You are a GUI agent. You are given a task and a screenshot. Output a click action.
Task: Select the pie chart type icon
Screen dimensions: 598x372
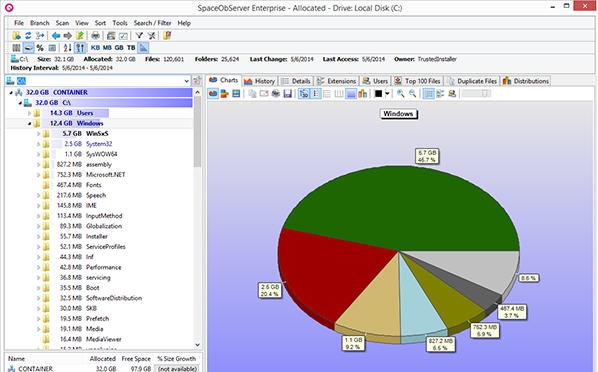213,93
